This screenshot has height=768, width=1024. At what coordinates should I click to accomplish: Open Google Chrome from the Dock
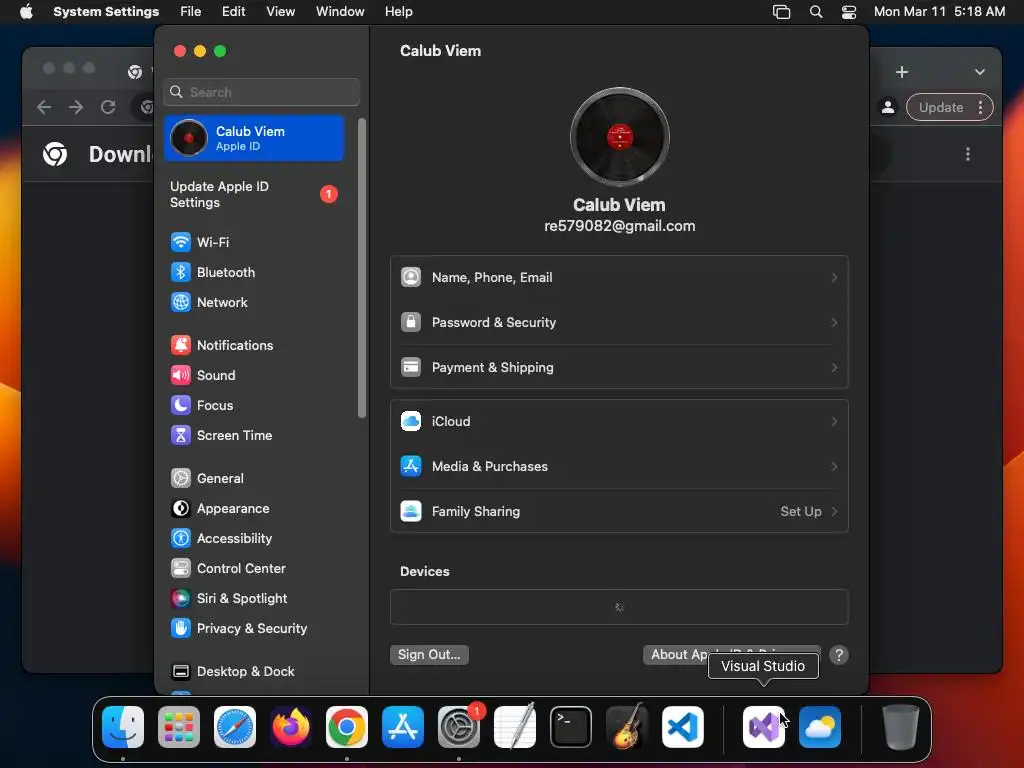point(347,727)
